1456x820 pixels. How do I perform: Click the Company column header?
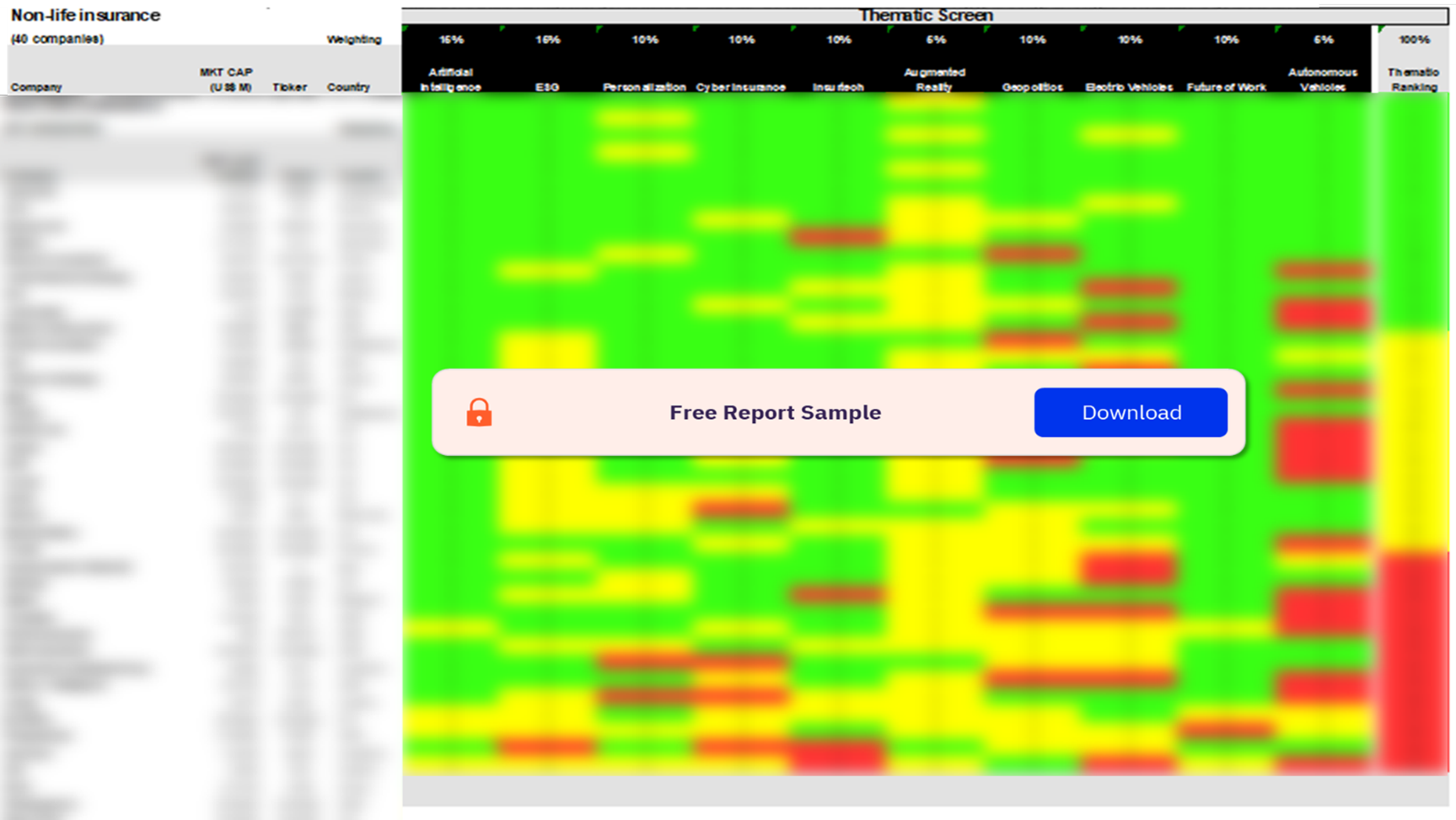(x=36, y=87)
